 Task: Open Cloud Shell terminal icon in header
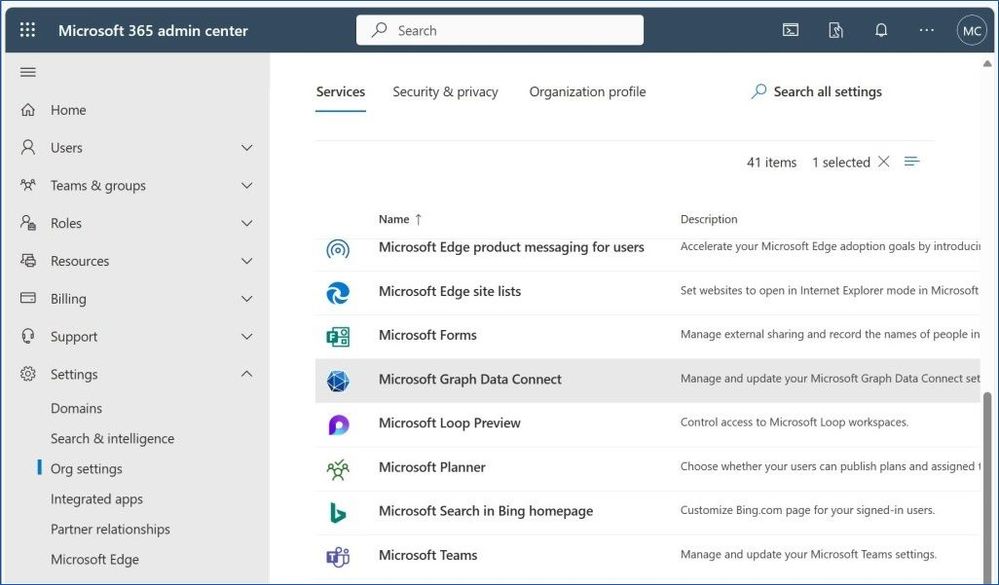coord(790,30)
